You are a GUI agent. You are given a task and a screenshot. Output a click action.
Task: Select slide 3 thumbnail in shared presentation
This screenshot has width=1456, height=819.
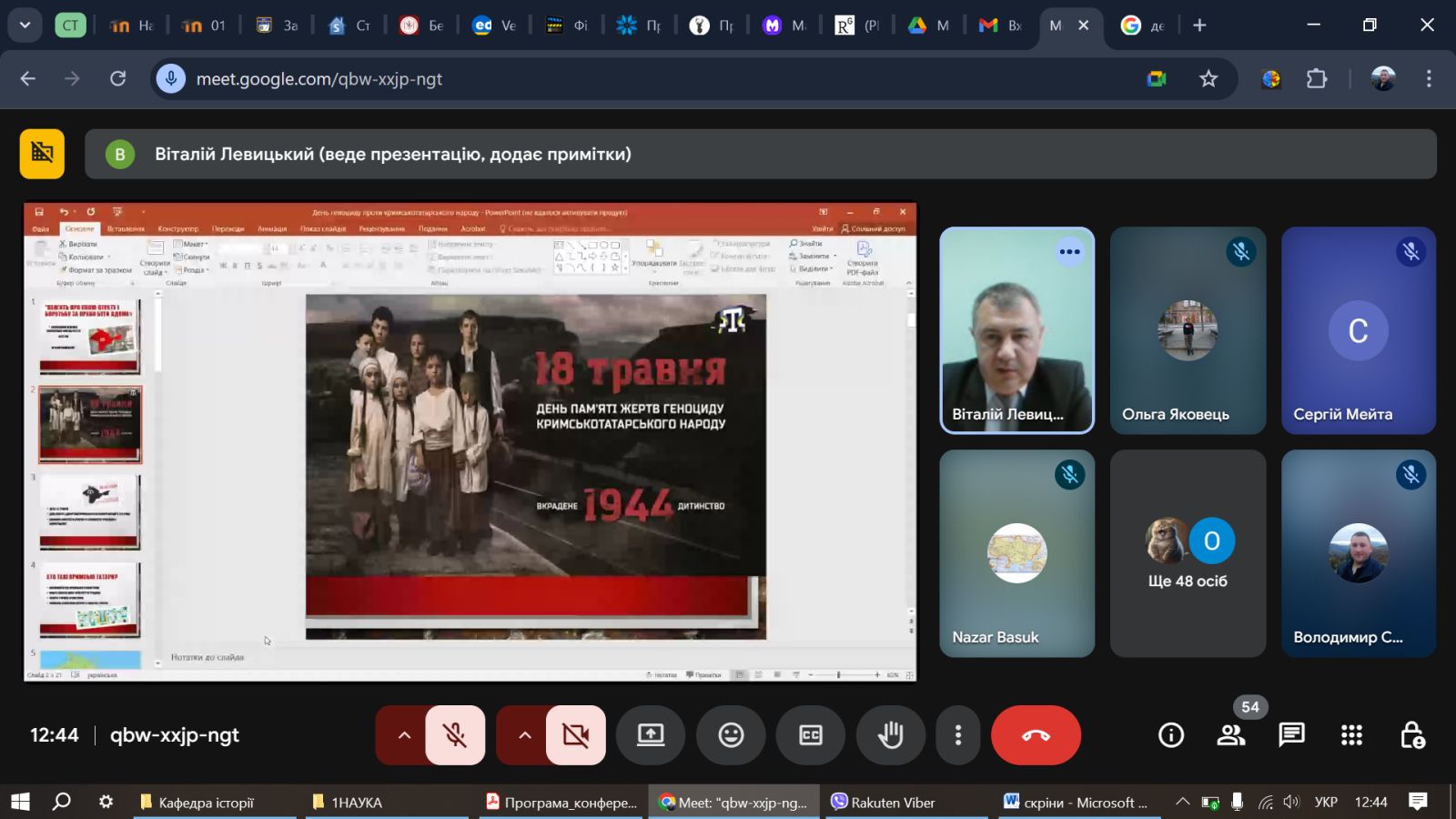[x=90, y=511]
